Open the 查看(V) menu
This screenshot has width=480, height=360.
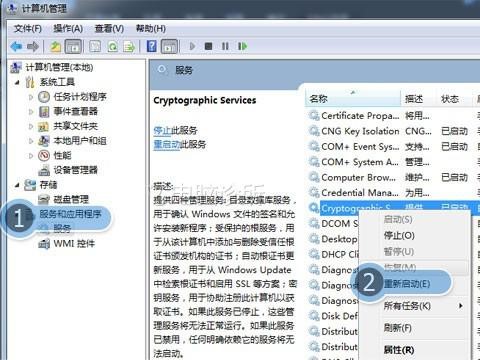point(109,29)
